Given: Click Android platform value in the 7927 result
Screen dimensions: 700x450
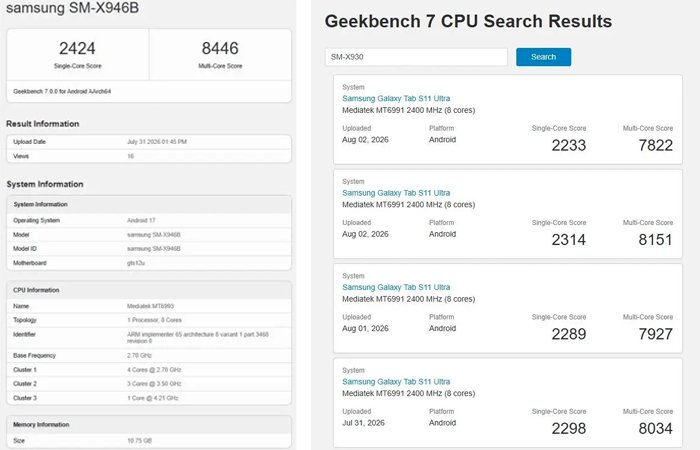Looking at the screenshot, I should (x=442, y=329).
